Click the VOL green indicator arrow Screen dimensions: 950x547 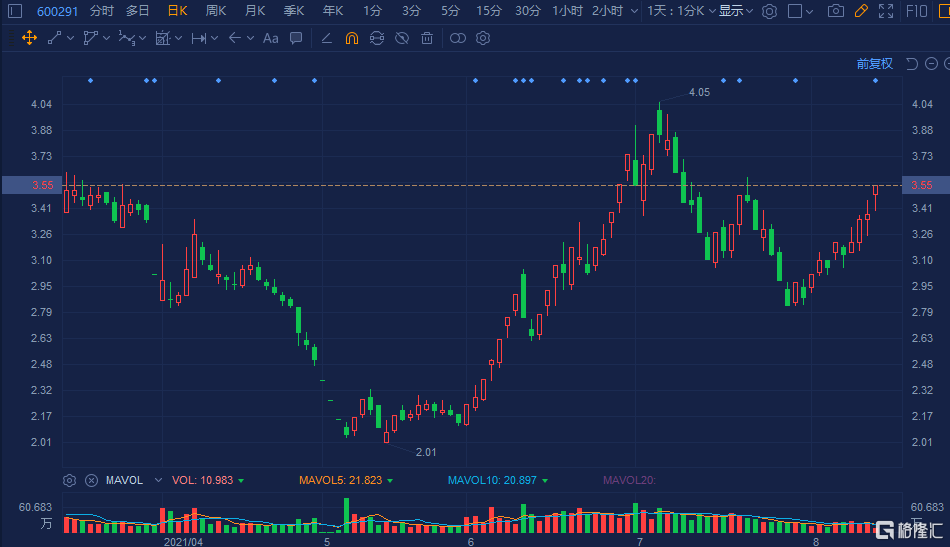(241, 481)
